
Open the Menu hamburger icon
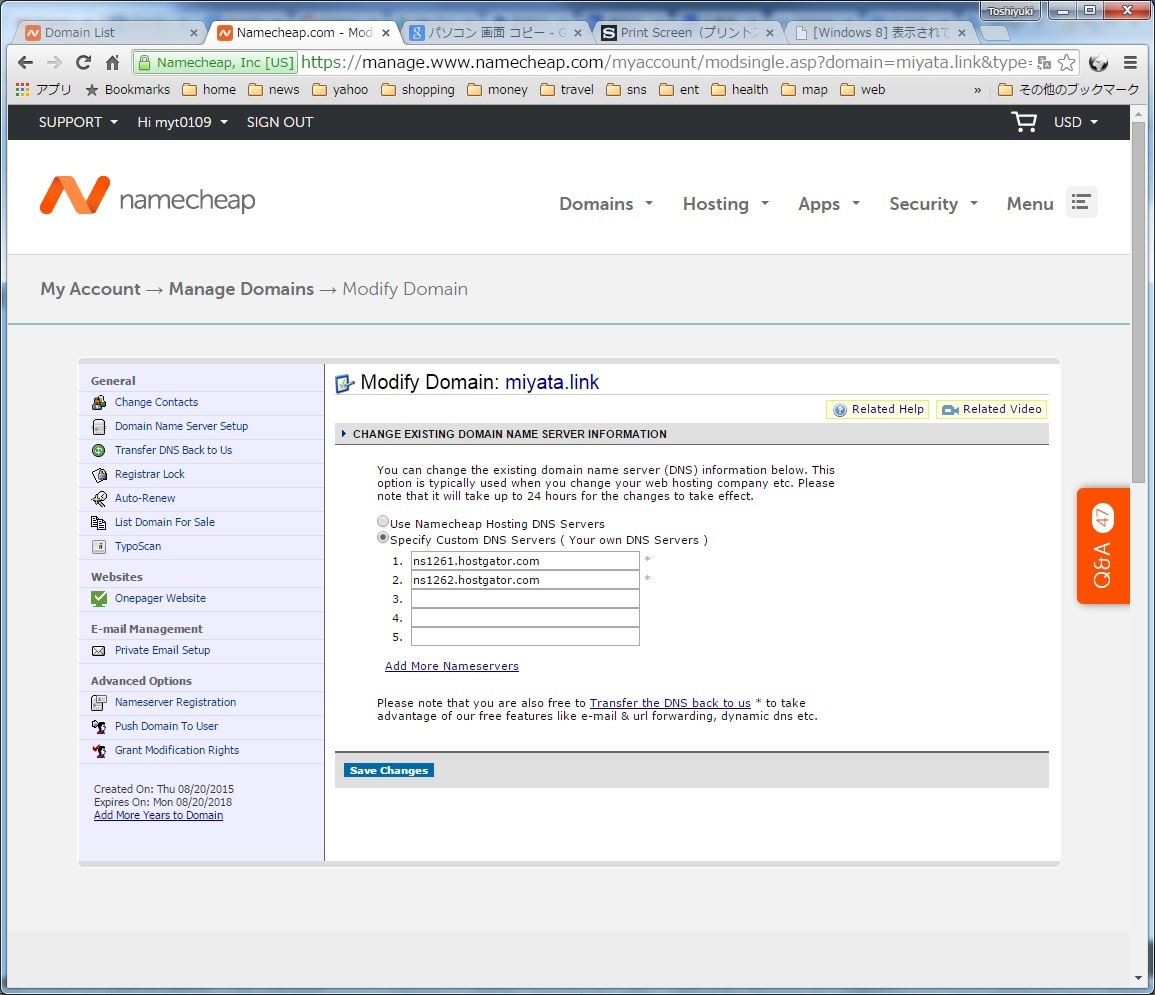click(1080, 202)
